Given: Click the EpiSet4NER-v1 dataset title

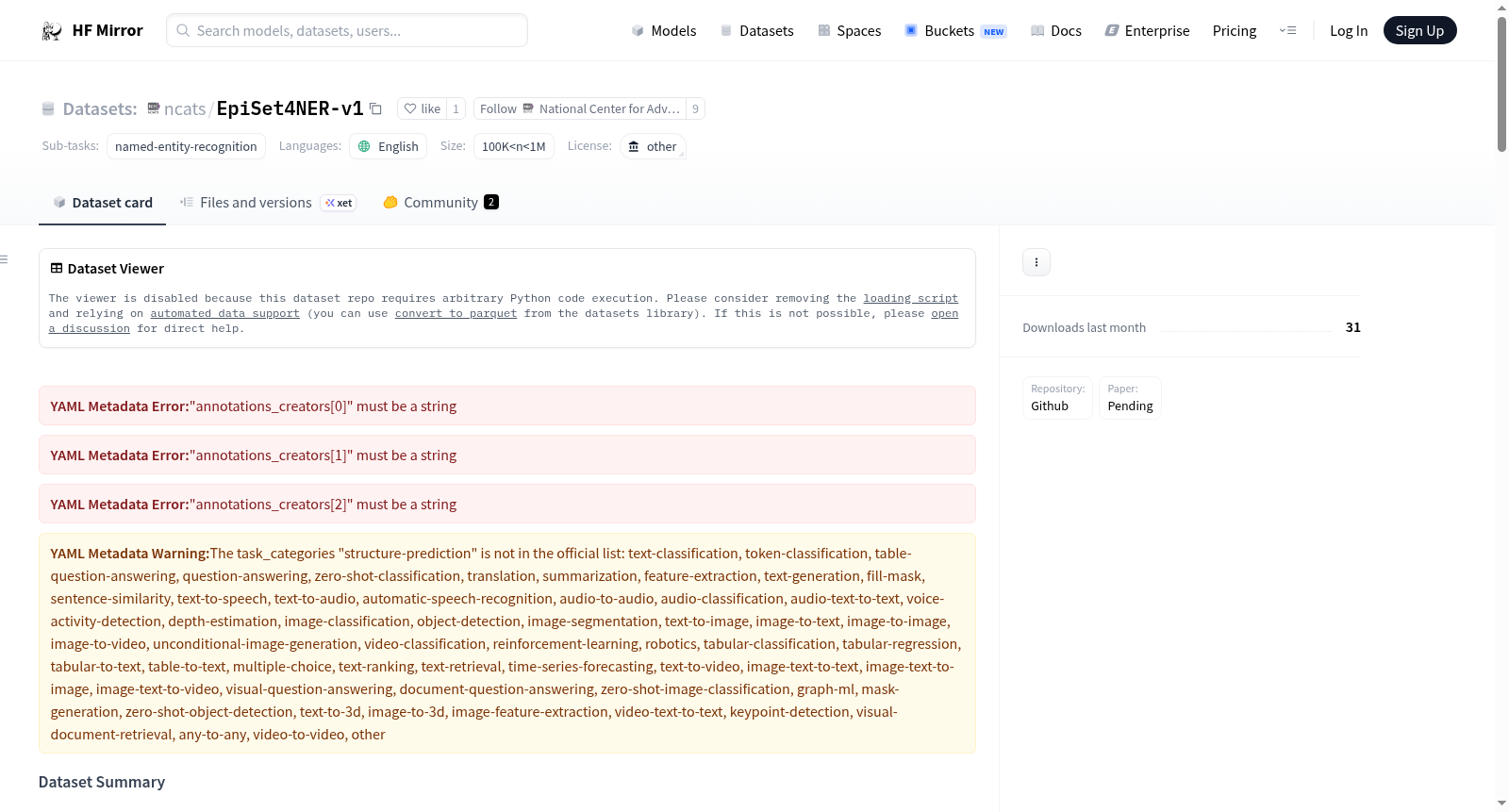Looking at the screenshot, I should point(290,108).
